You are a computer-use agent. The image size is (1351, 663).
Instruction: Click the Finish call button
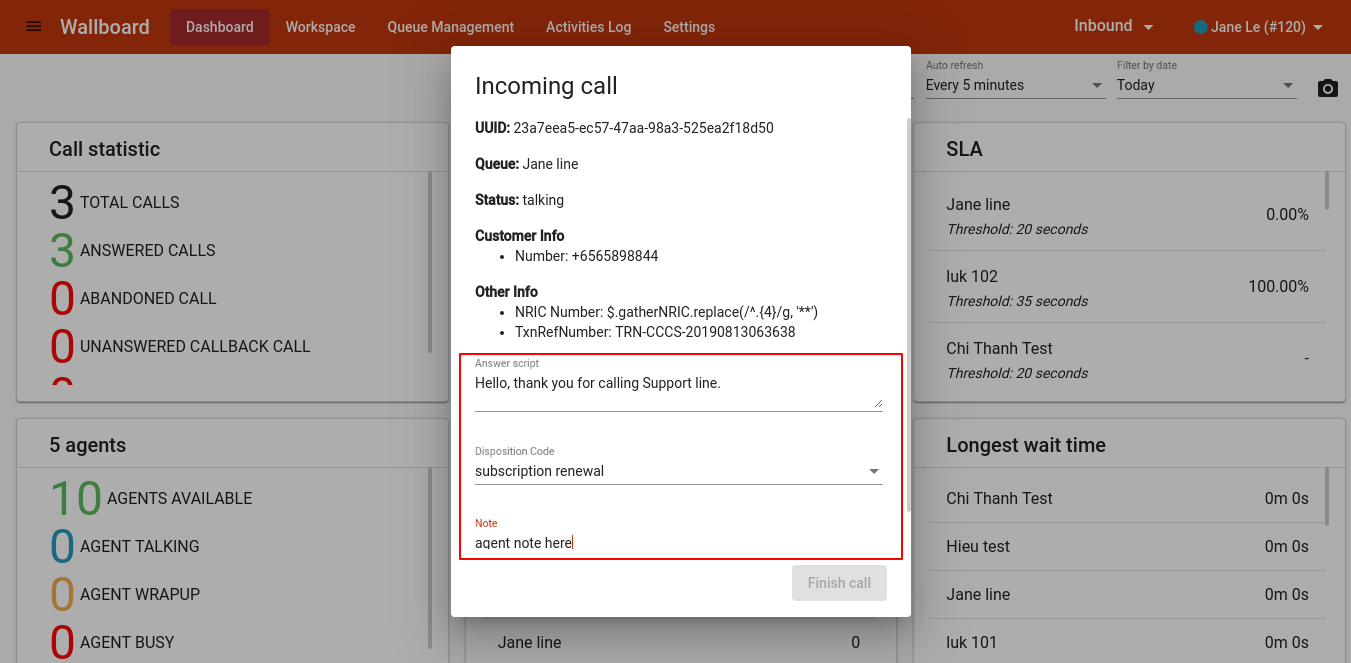point(839,583)
